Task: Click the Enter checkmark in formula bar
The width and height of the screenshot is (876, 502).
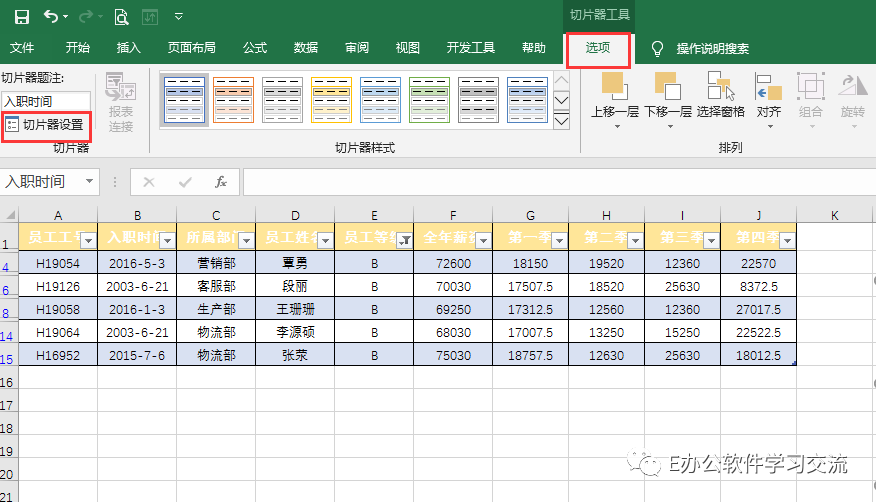Action: tap(185, 182)
